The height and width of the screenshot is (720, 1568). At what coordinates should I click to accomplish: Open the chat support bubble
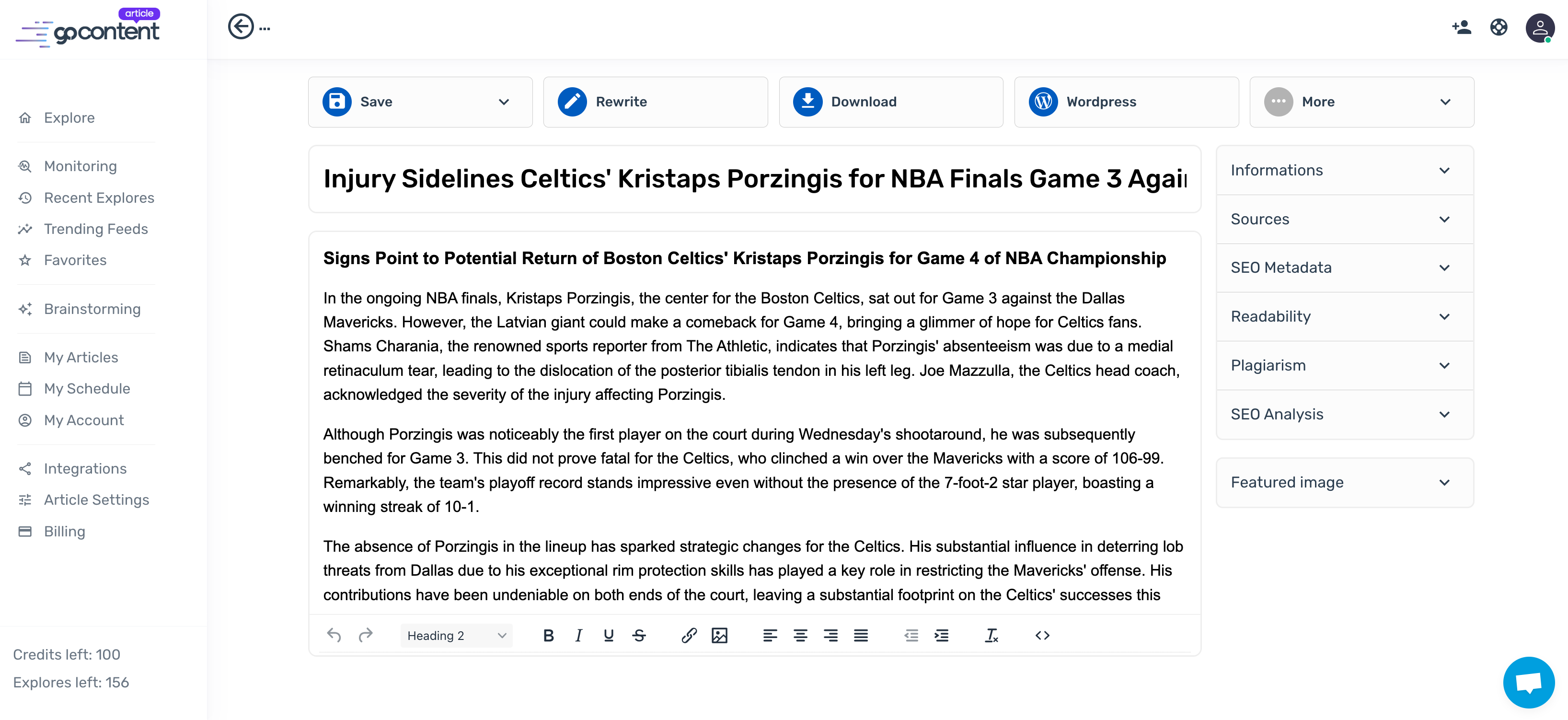1528,682
